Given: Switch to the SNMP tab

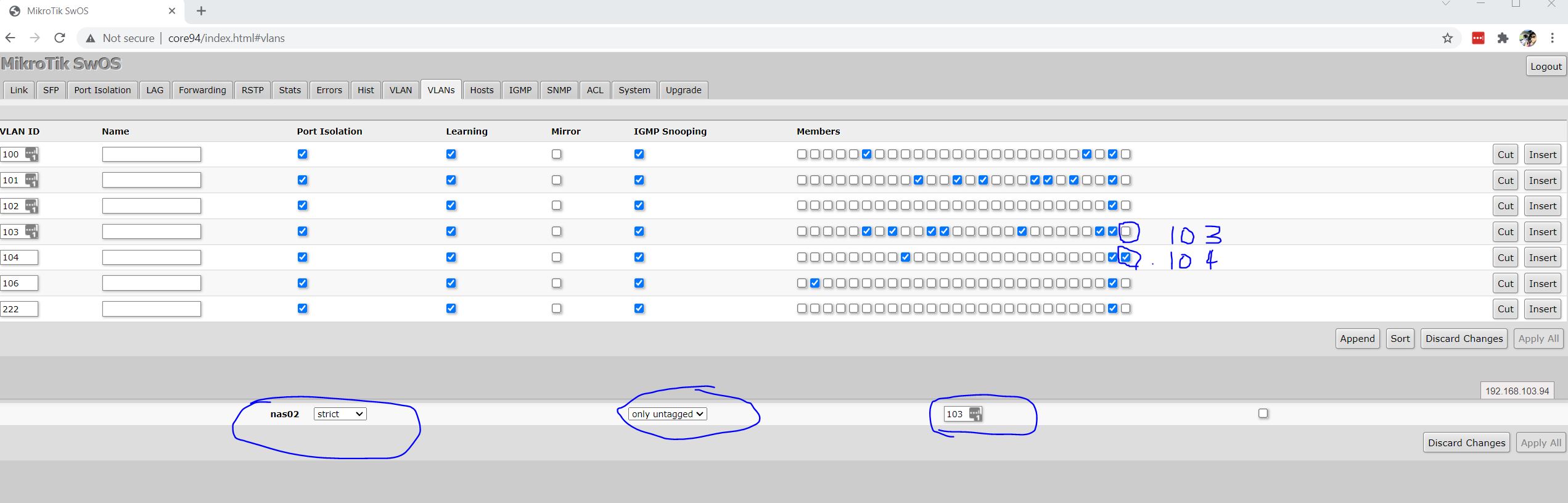Looking at the screenshot, I should (x=559, y=90).
